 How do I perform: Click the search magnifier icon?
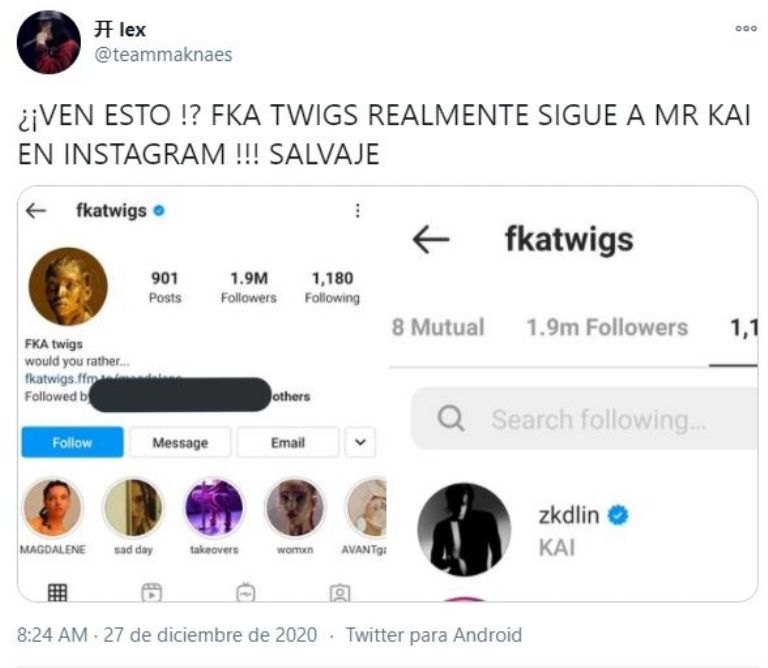tap(451, 418)
